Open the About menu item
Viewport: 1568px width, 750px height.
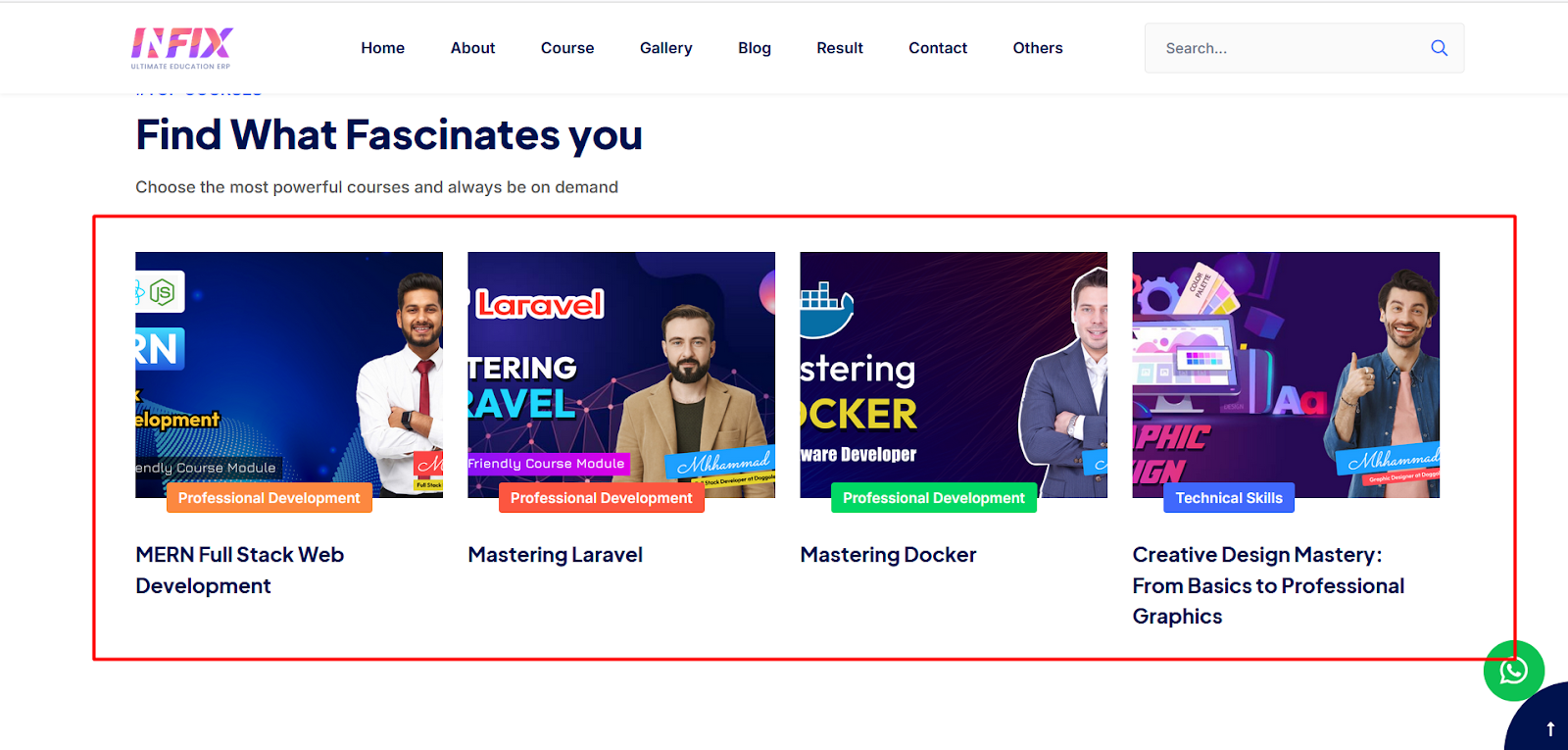tap(472, 48)
